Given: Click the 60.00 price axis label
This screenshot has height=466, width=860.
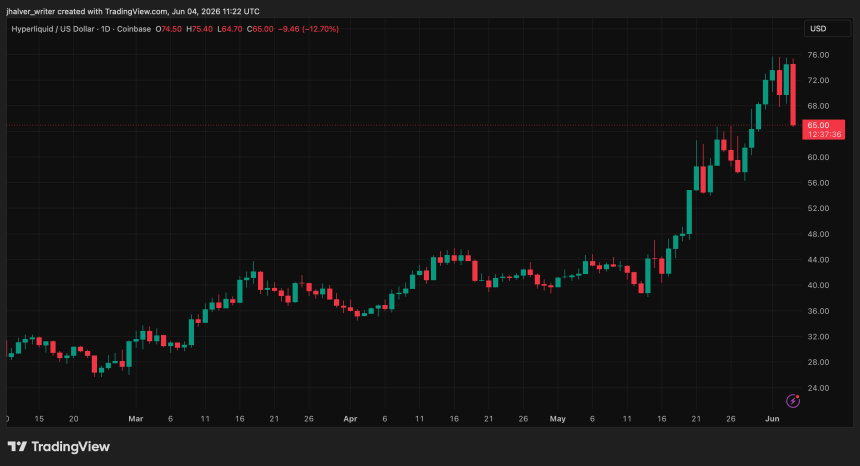Looking at the screenshot, I should (818, 157).
